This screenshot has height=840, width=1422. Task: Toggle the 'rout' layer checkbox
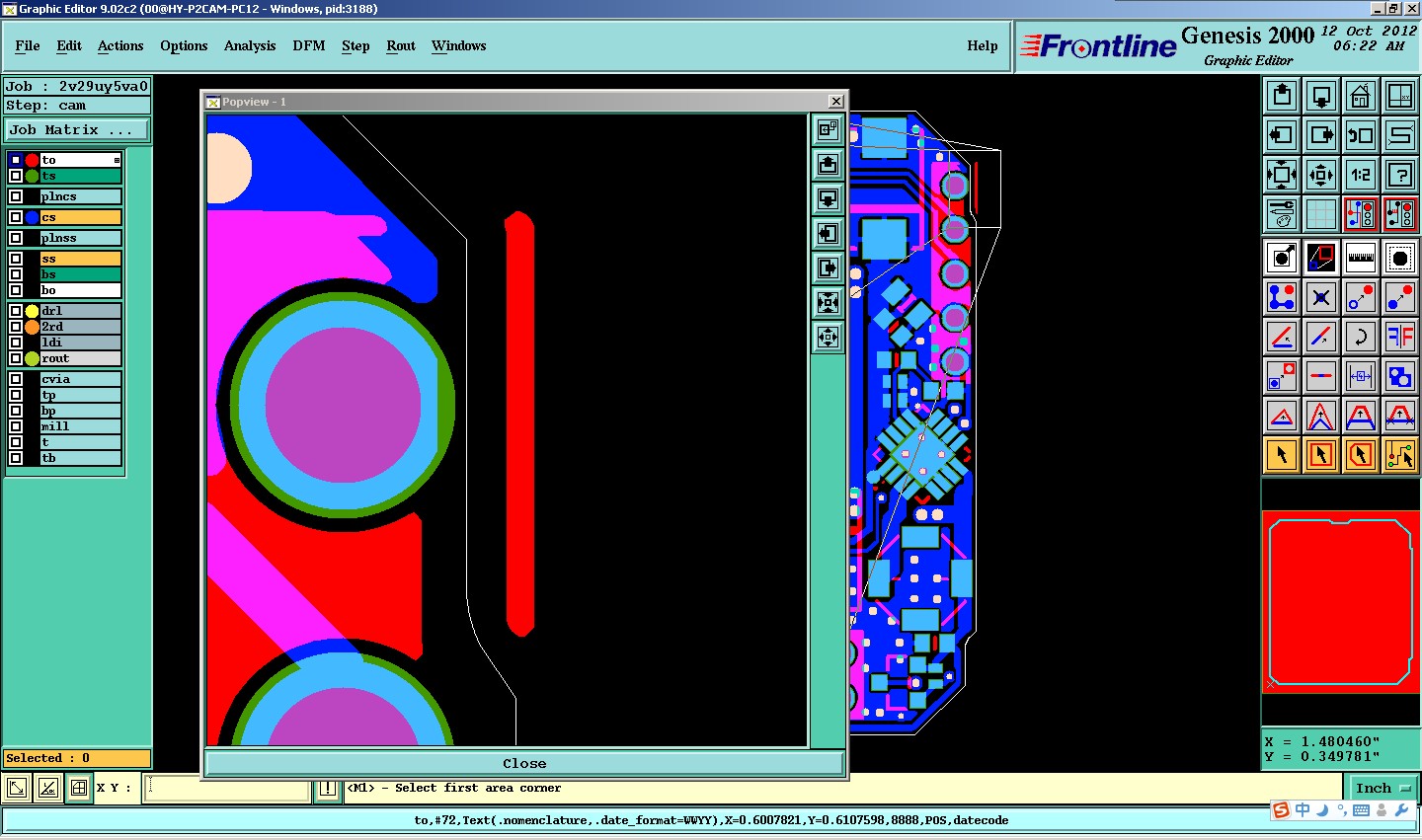pyautogui.click(x=16, y=358)
